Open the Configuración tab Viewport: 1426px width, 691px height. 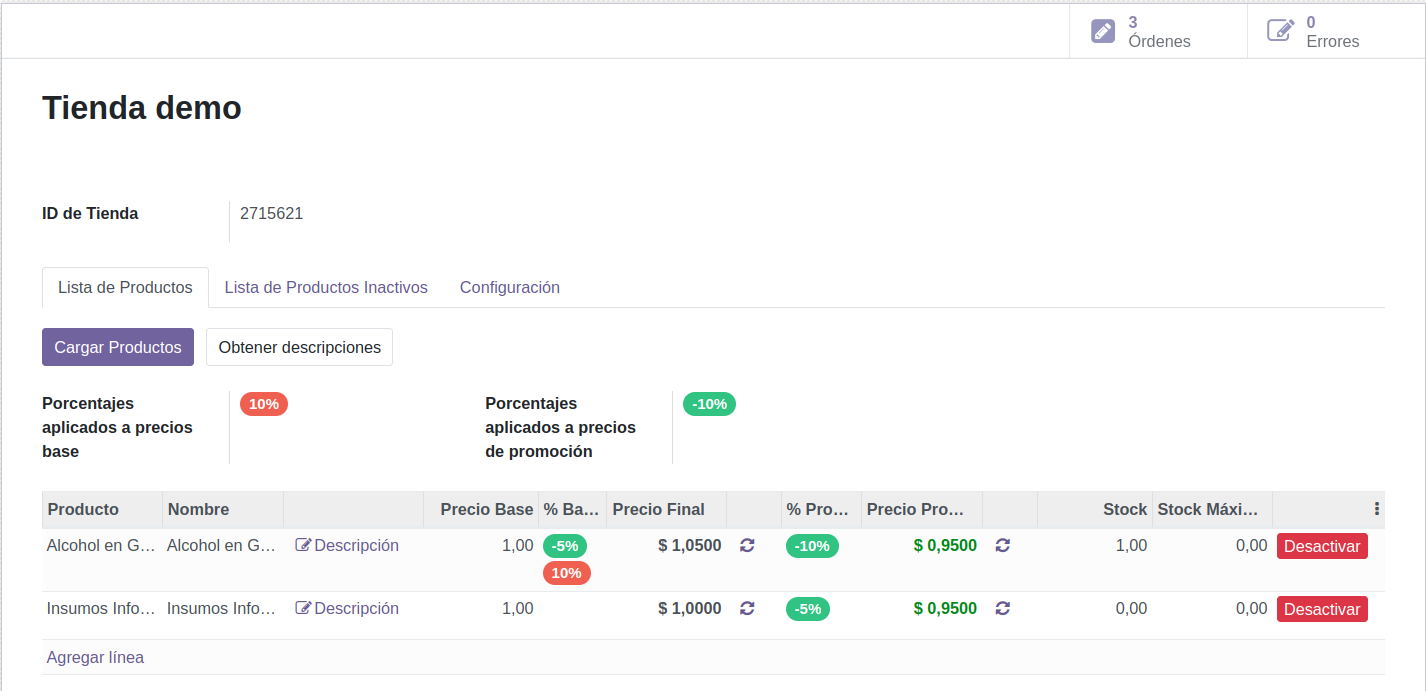click(x=509, y=287)
